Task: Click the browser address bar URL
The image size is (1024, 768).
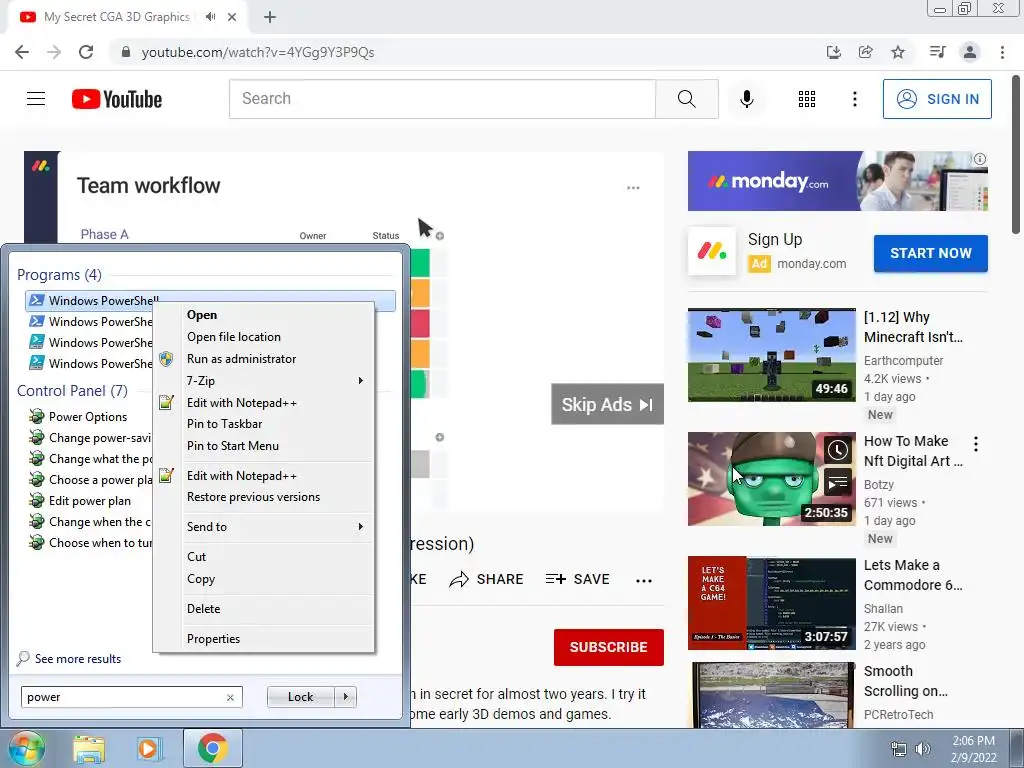Action: click(x=258, y=52)
